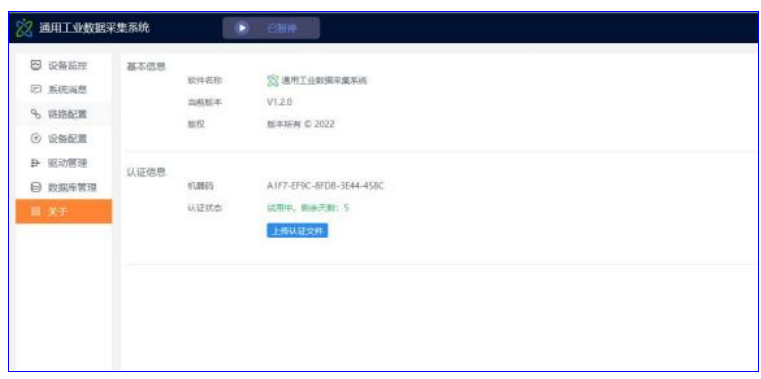Click the 上传认证文件 button

click(x=298, y=231)
